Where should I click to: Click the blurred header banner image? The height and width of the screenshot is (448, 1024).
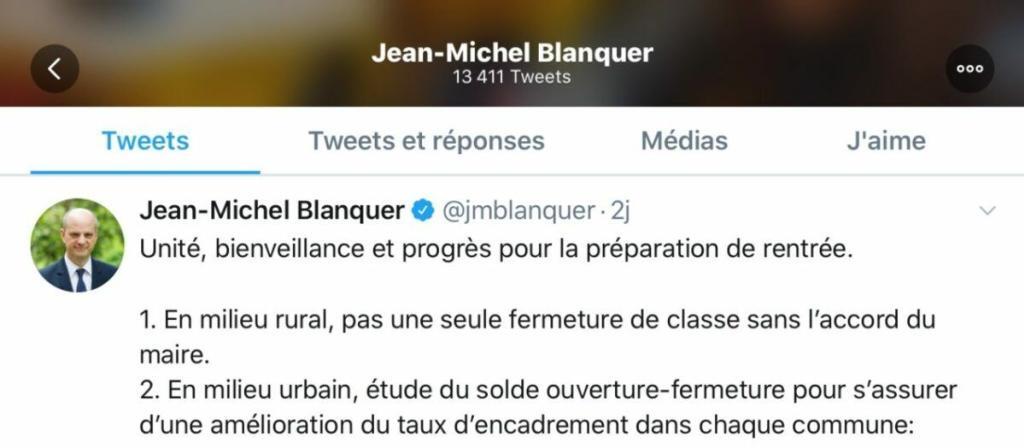(x=512, y=53)
